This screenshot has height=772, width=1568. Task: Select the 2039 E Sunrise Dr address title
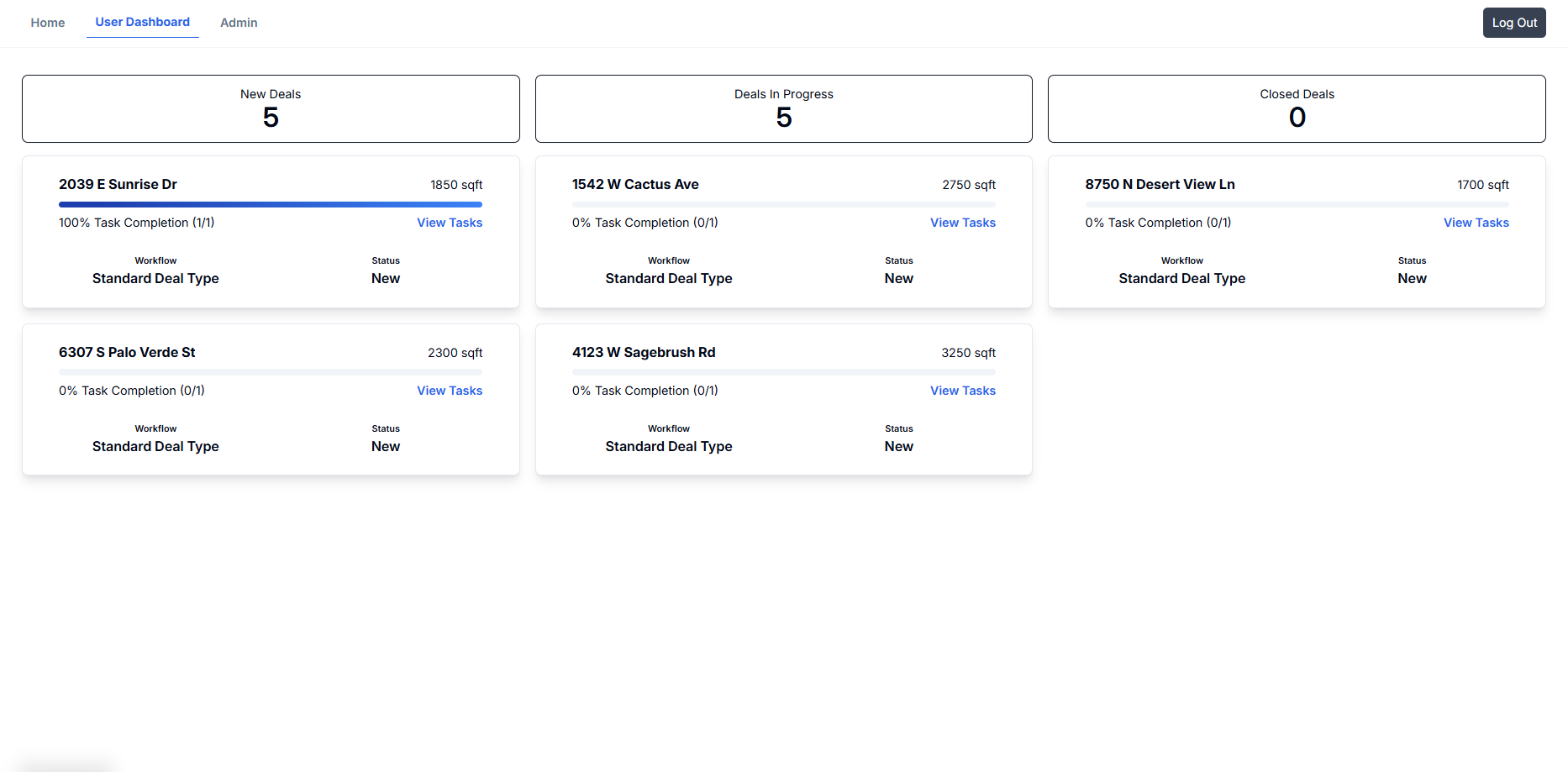[118, 184]
